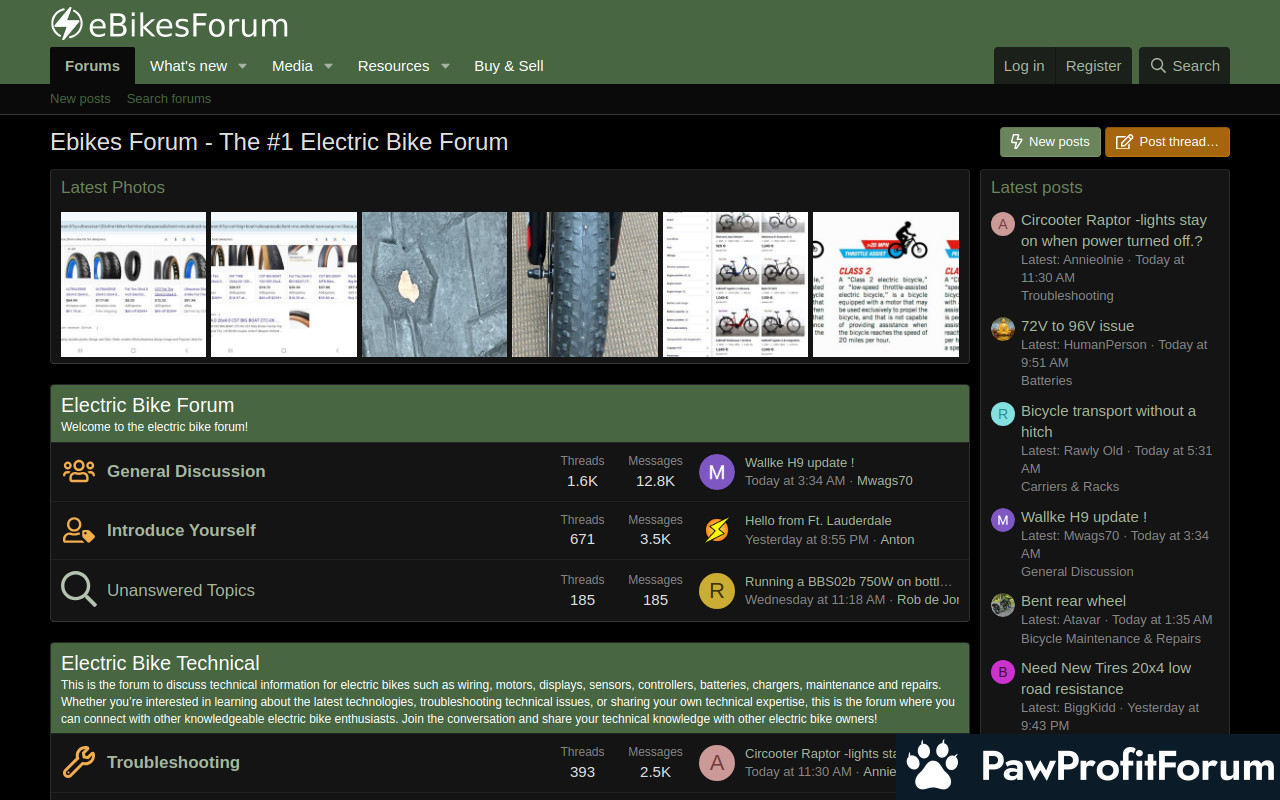Screen dimensions: 1280x800
Task: Open the fat tire close-up photo thumbnail
Action: (x=585, y=284)
